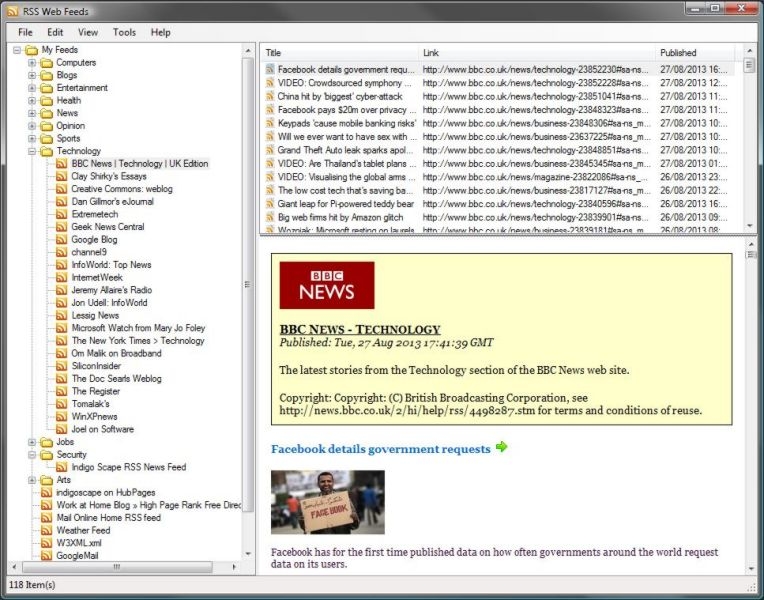Open the File menu
The height and width of the screenshot is (600, 764).
pyautogui.click(x=25, y=32)
